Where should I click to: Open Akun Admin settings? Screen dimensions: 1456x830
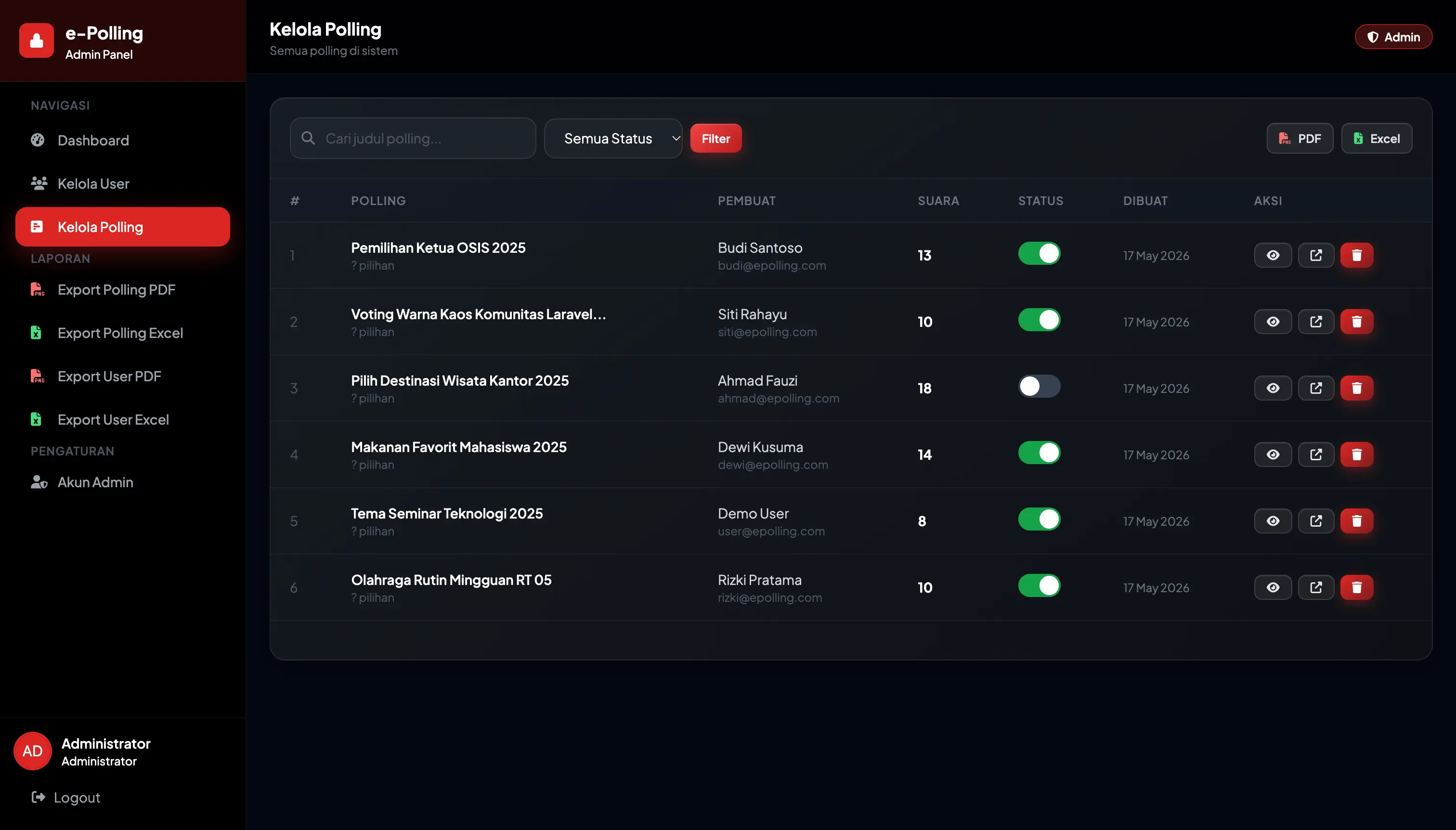123,482
